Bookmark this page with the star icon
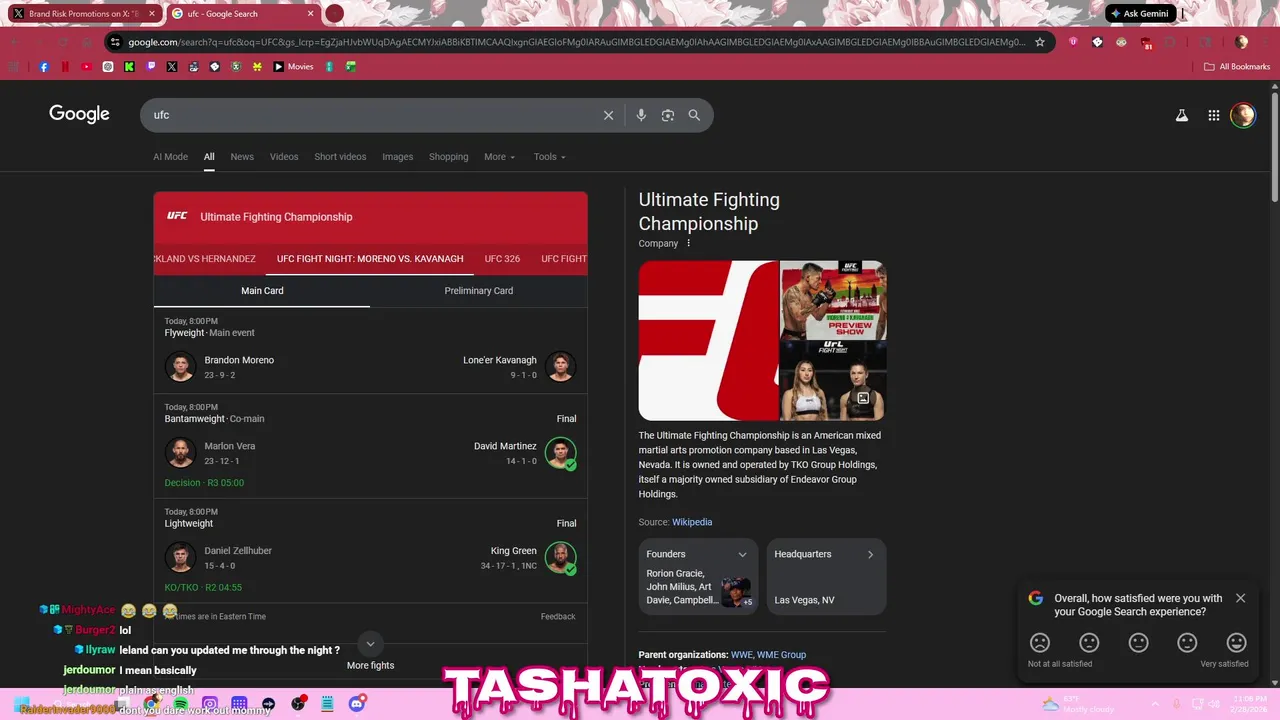The height and width of the screenshot is (720, 1280). [1040, 42]
